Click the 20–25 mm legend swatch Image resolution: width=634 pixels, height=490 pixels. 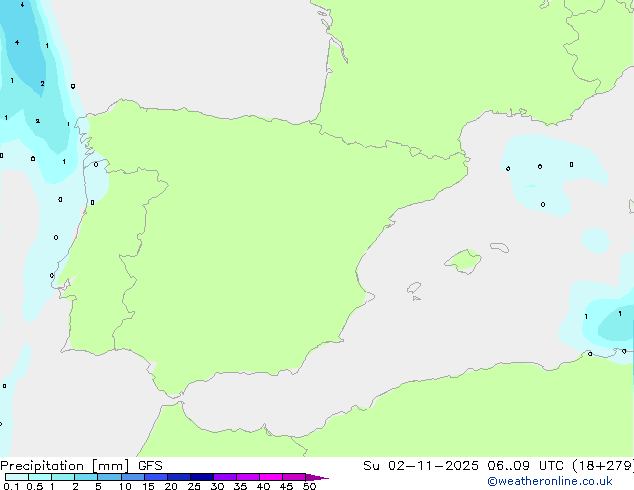[179, 477]
